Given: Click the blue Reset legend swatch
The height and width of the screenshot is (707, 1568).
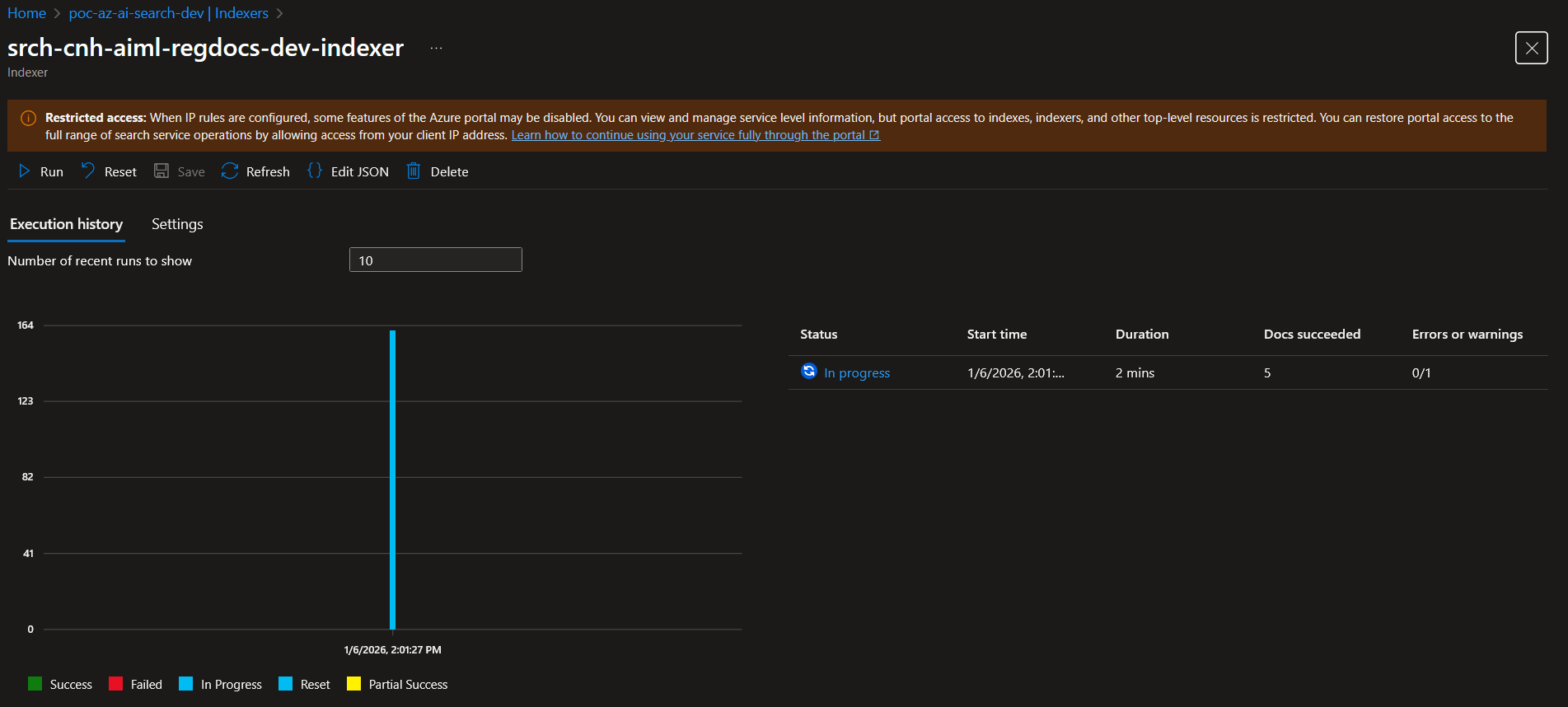Looking at the screenshot, I should point(285,683).
